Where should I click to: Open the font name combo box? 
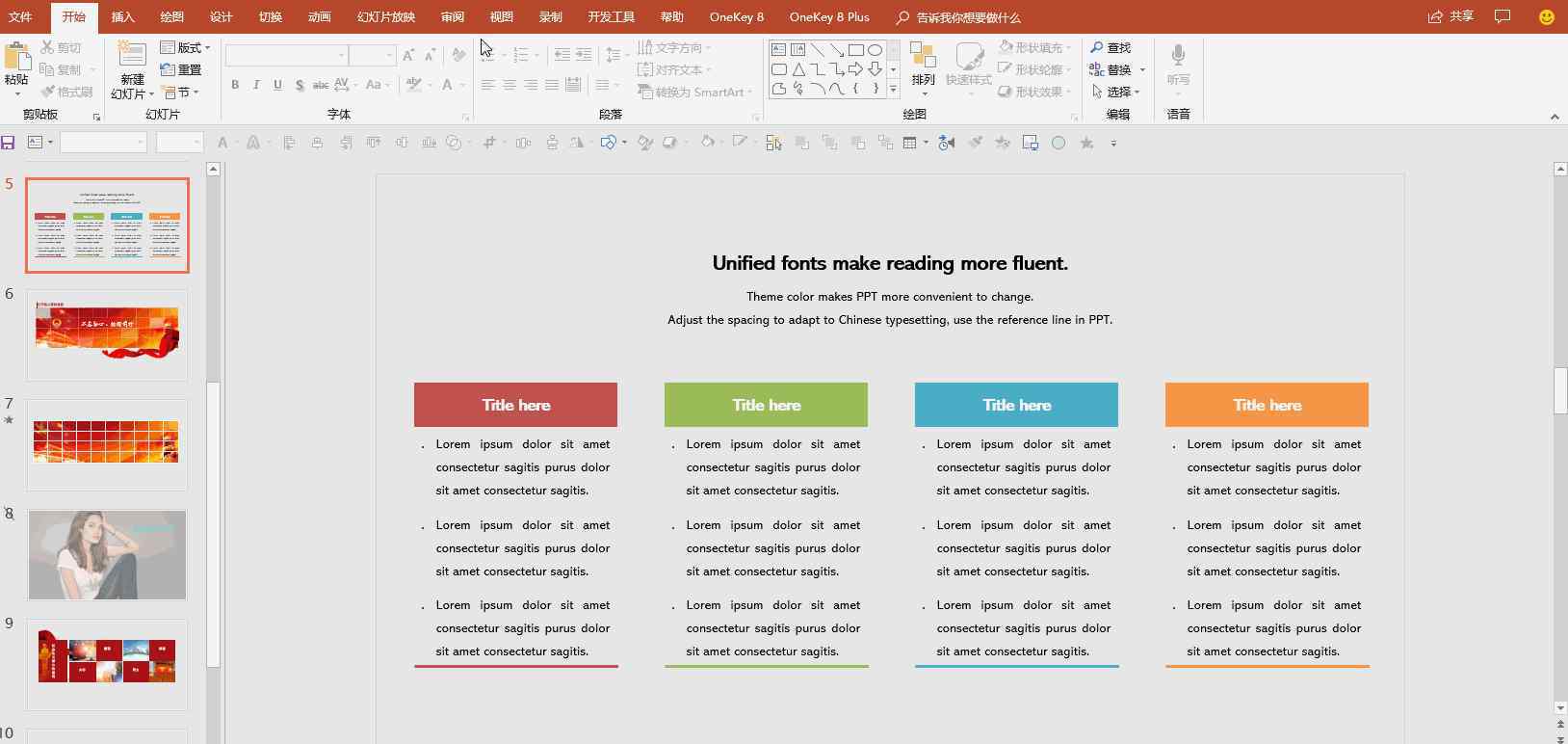tap(286, 55)
